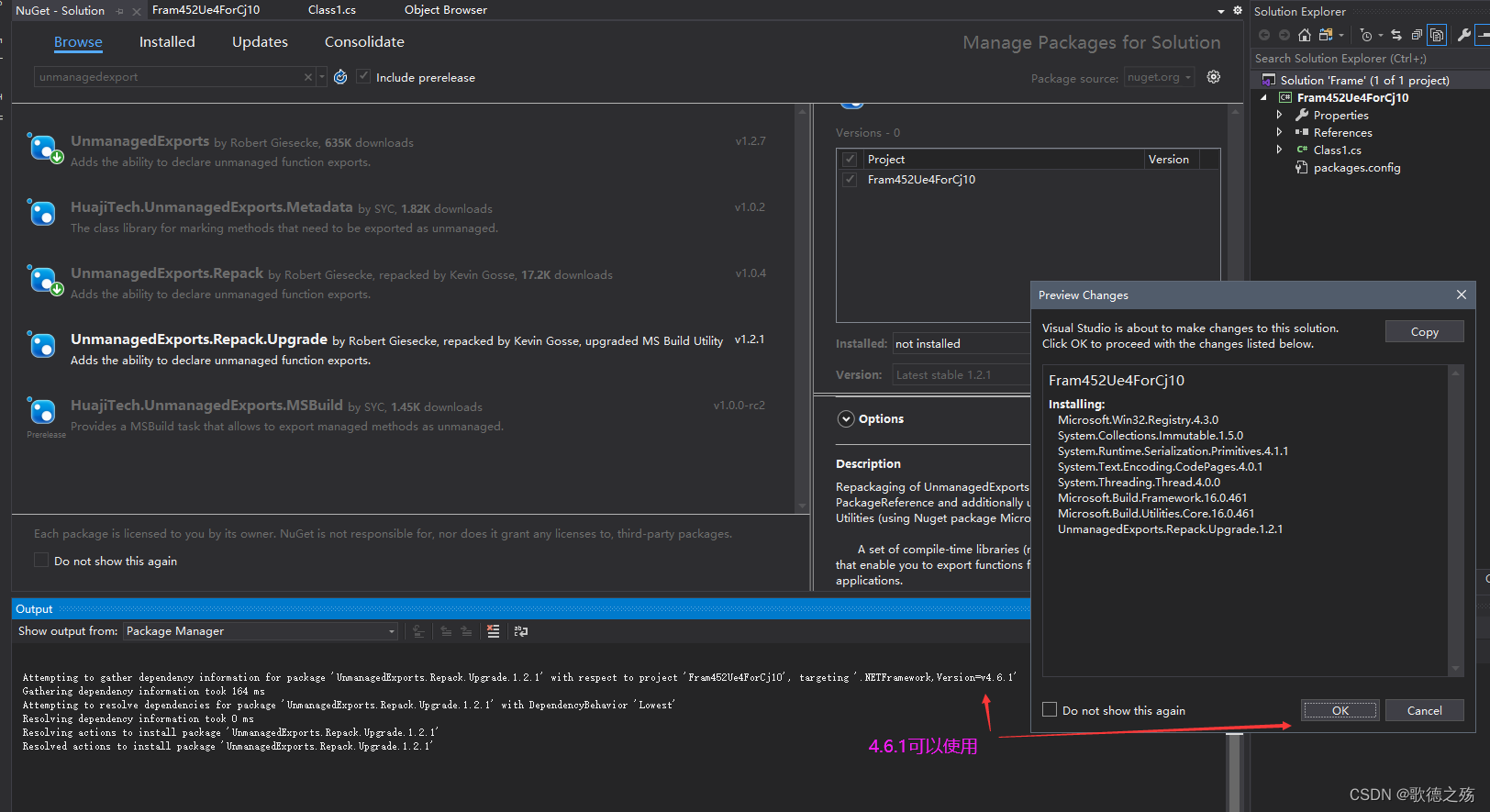
Task: Click Clear All icon in Output toolbar
Action: click(493, 631)
